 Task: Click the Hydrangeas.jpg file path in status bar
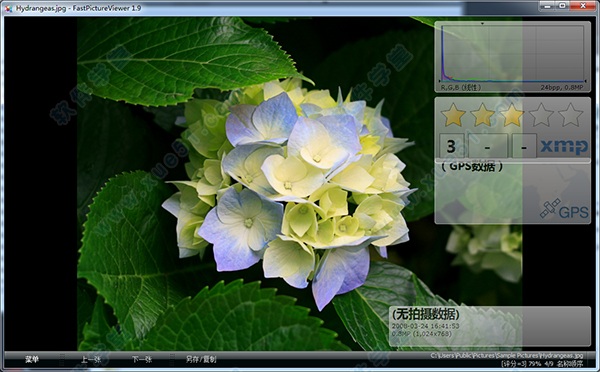(507, 356)
